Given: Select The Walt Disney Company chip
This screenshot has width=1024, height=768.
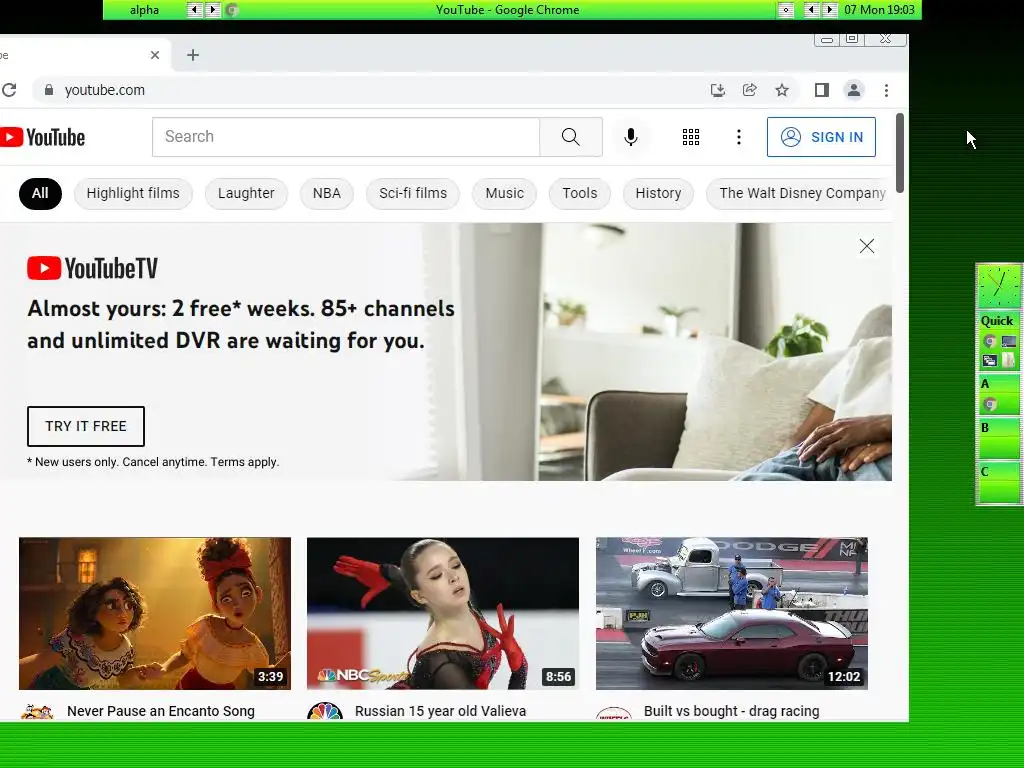Looking at the screenshot, I should pos(800,193).
